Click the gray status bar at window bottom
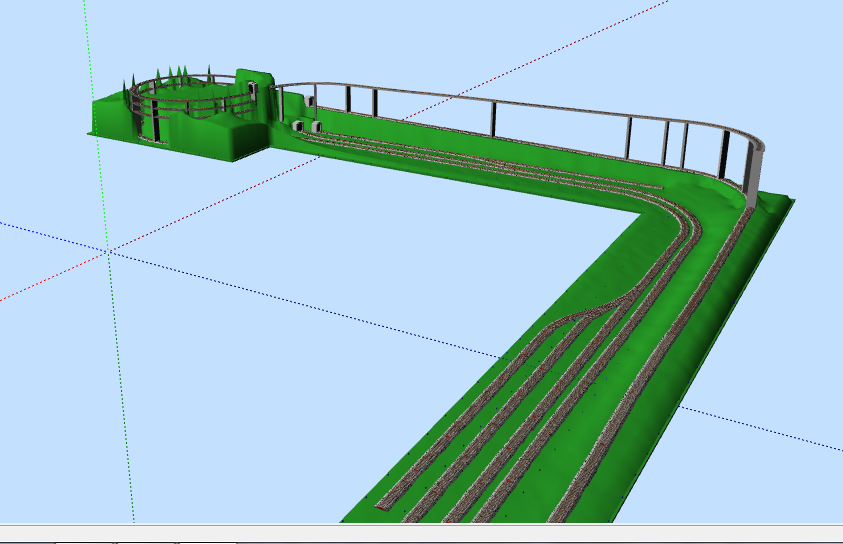 pyautogui.click(x=421, y=535)
